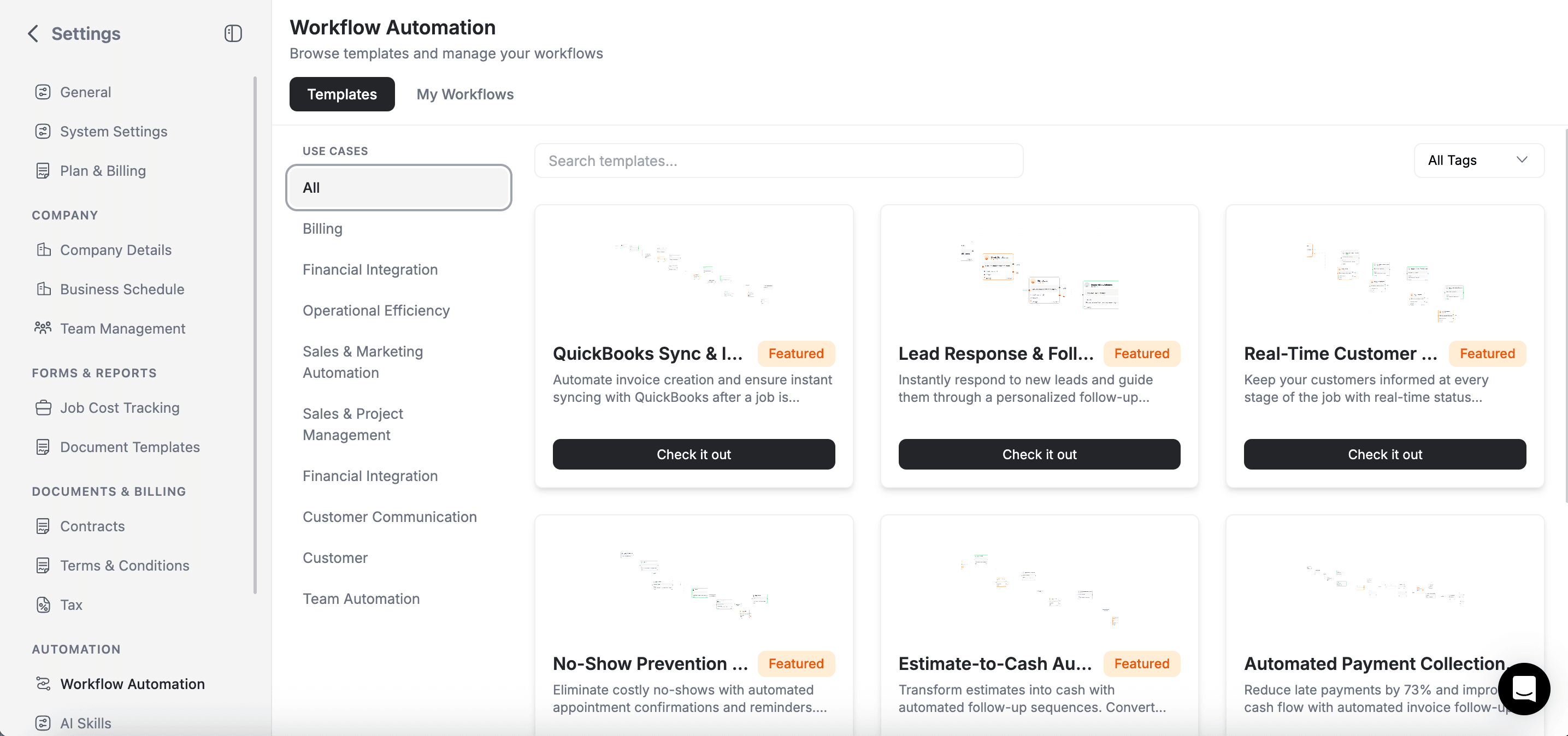Select the Templates tab
Viewport: 1568px width, 736px height.
341,94
